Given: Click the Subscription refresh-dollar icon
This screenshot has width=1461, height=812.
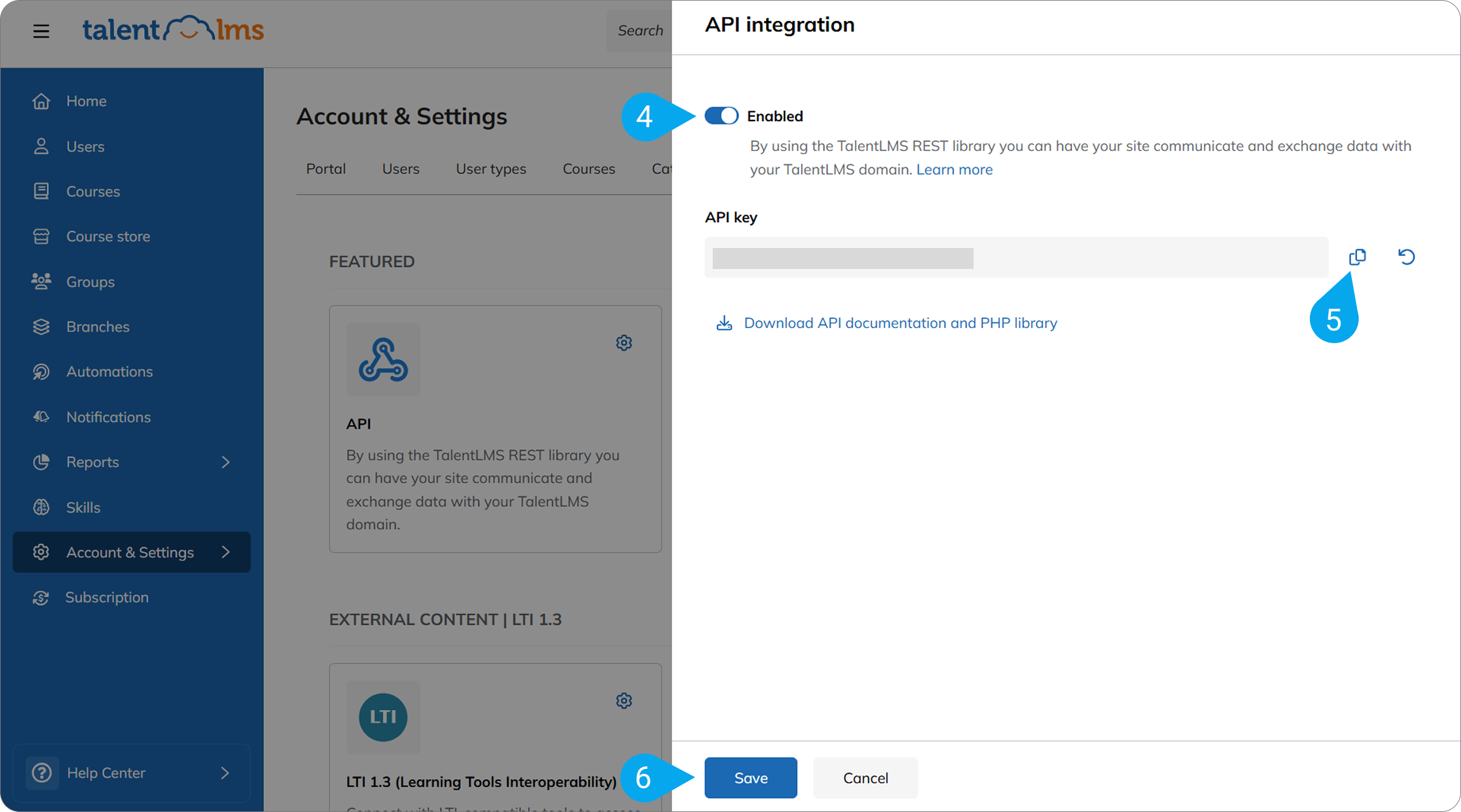Looking at the screenshot, I should point(41,597).
